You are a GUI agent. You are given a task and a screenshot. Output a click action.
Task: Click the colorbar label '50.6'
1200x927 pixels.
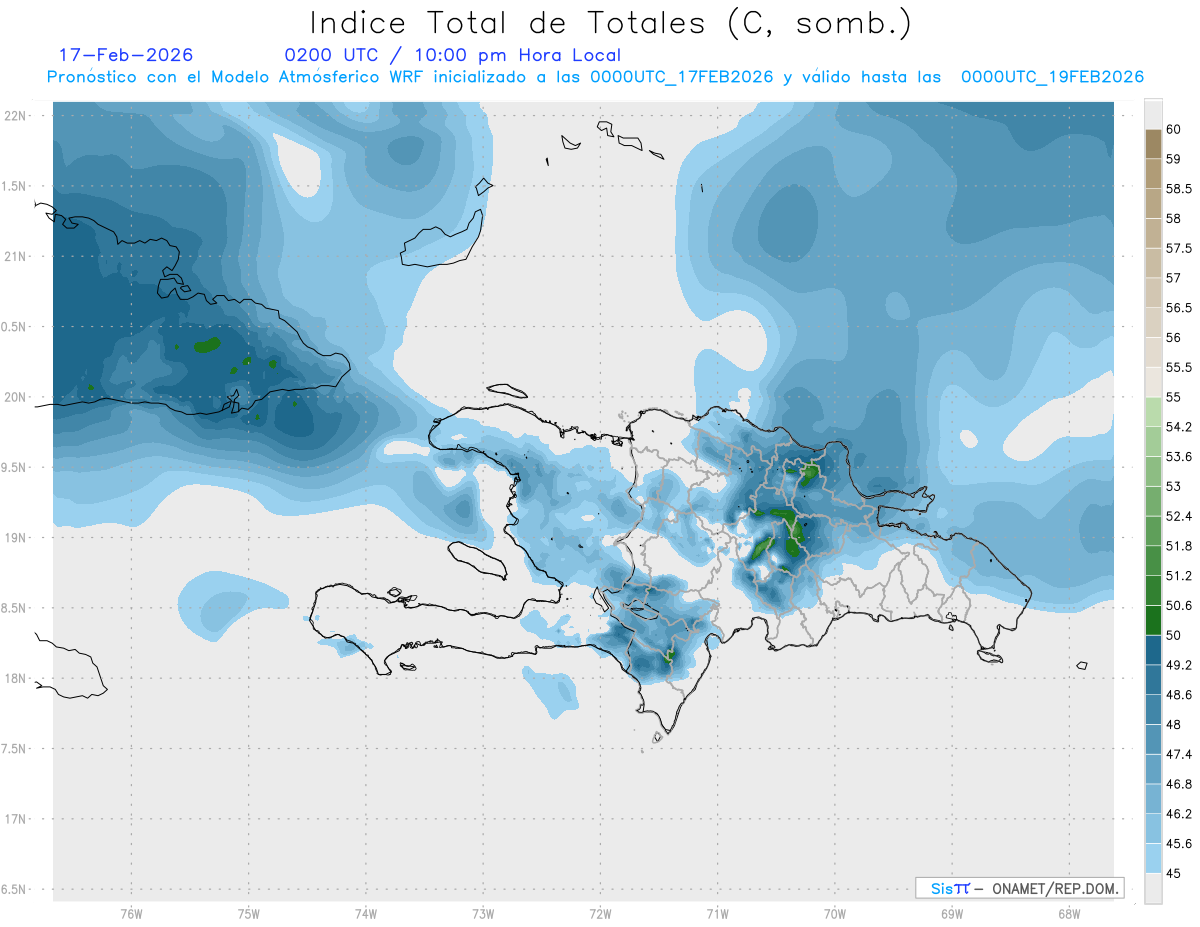(1179, 605)
